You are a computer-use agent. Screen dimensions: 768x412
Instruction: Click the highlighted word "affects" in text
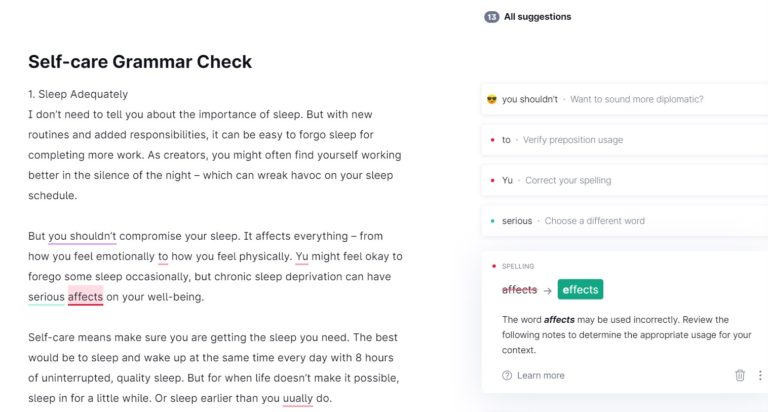pos(85,297)
